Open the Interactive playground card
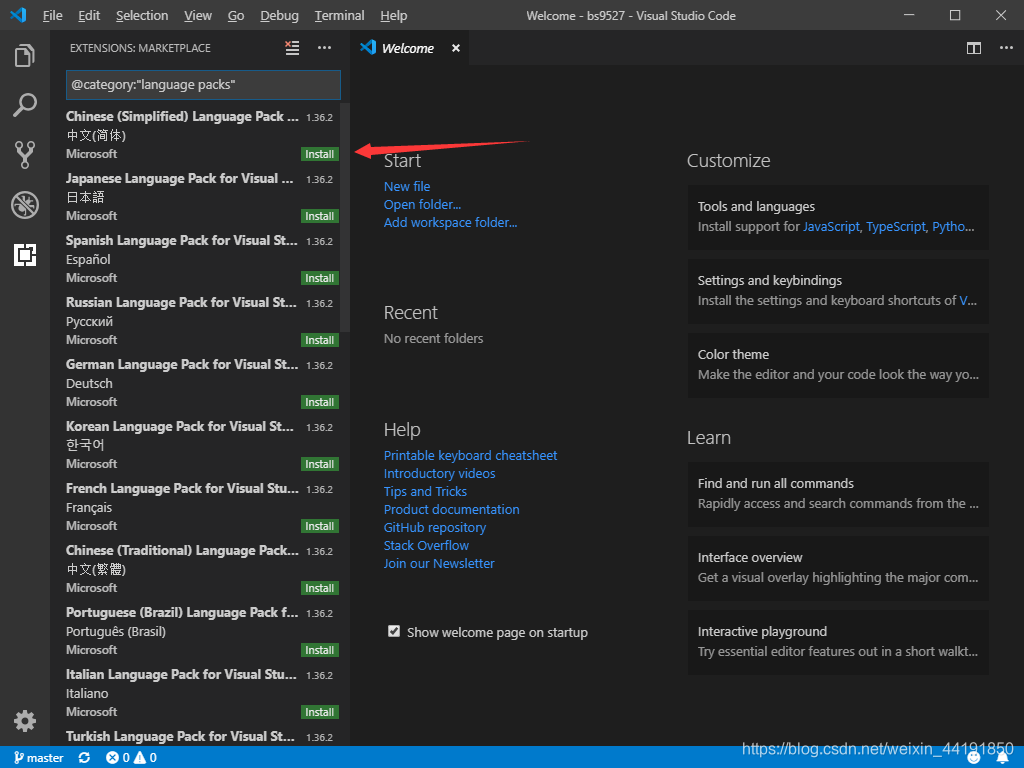The image size is (1024, 768). coord(838,642)
